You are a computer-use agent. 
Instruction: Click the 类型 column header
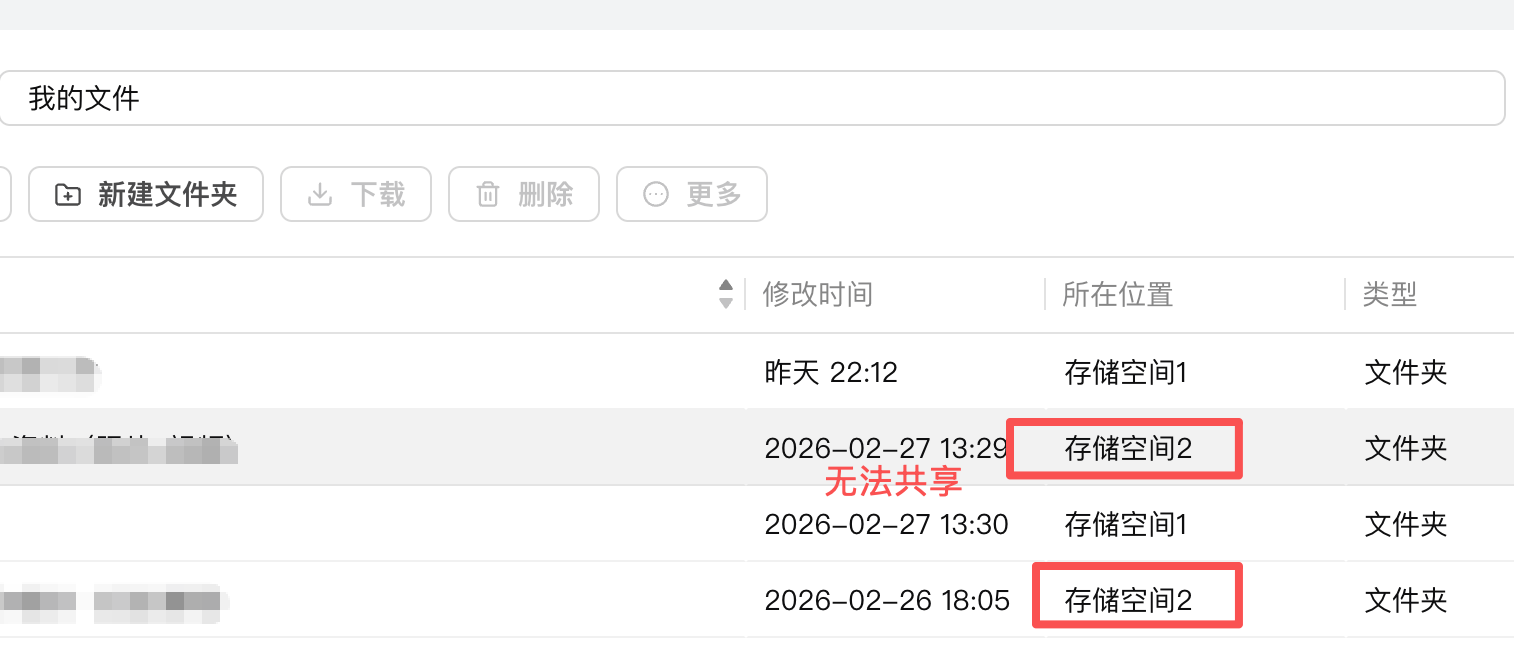1390,294
